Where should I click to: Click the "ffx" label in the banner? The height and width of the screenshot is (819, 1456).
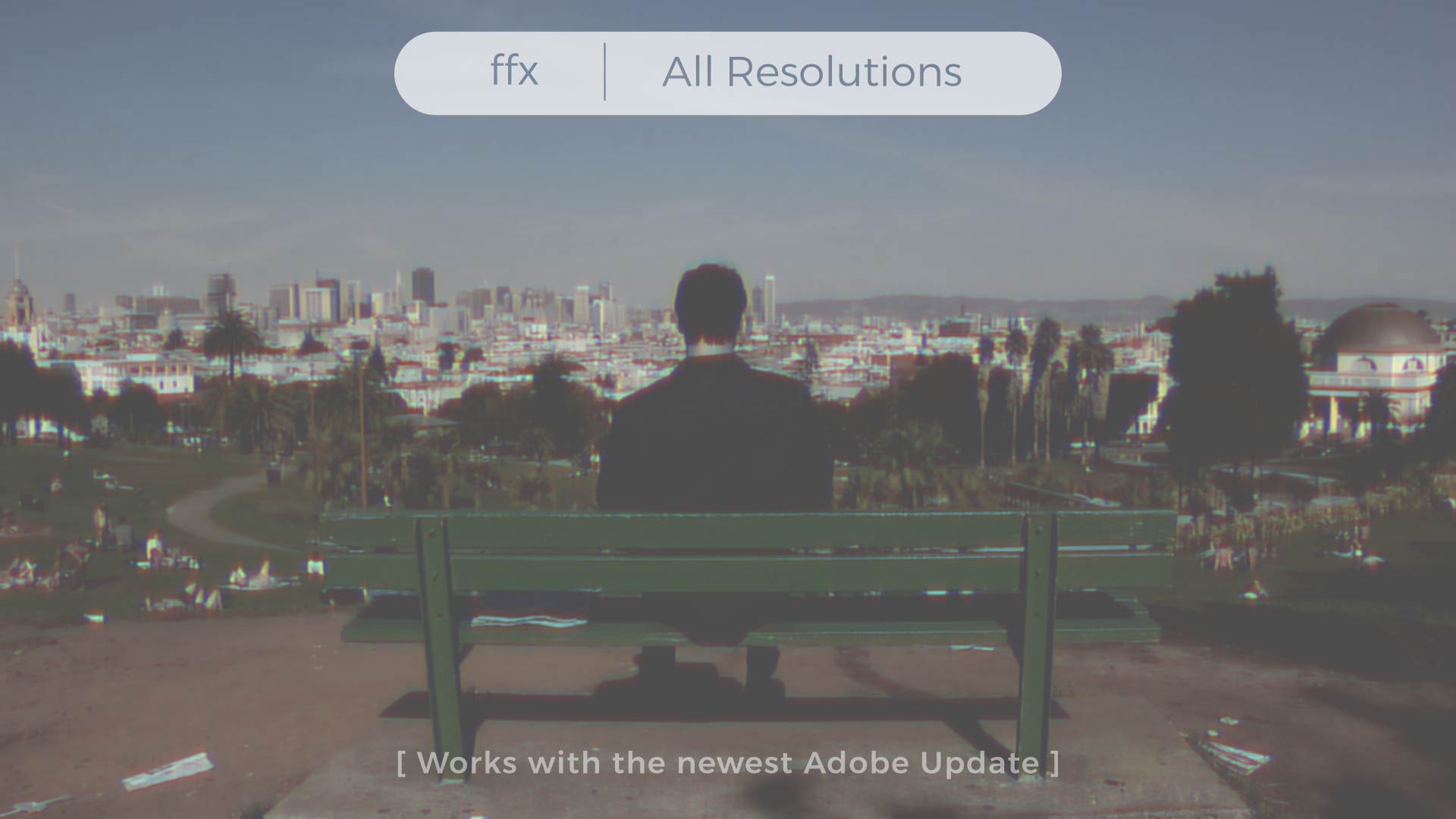point(514,71)
